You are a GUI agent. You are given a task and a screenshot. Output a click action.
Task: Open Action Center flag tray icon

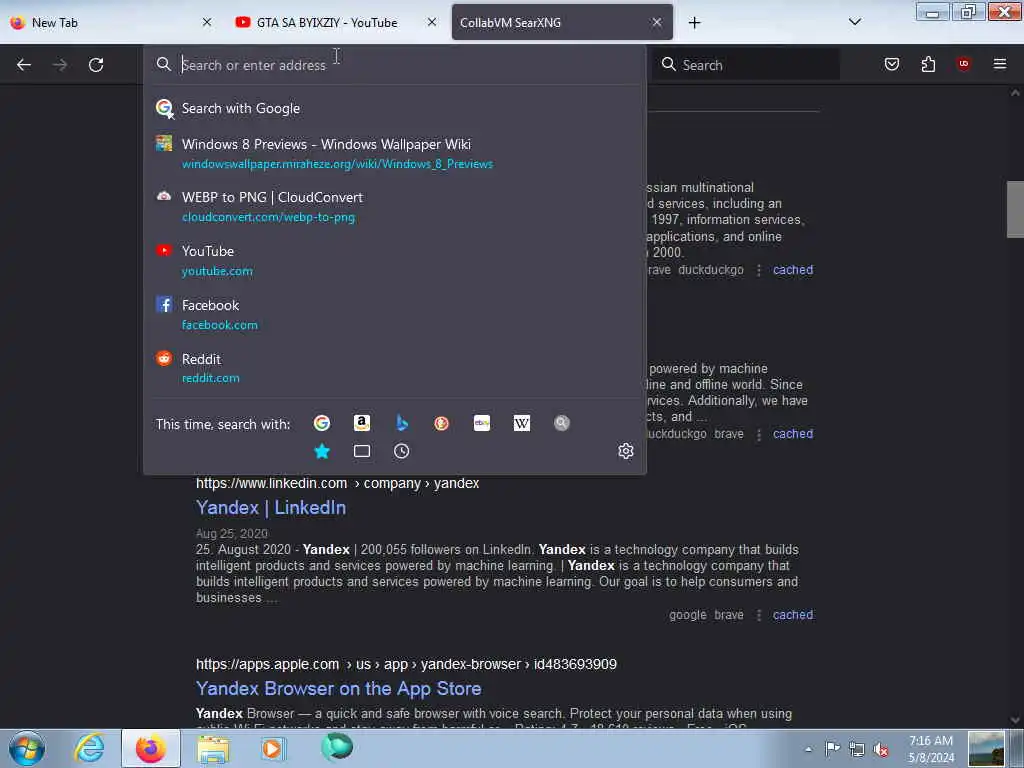832,748
